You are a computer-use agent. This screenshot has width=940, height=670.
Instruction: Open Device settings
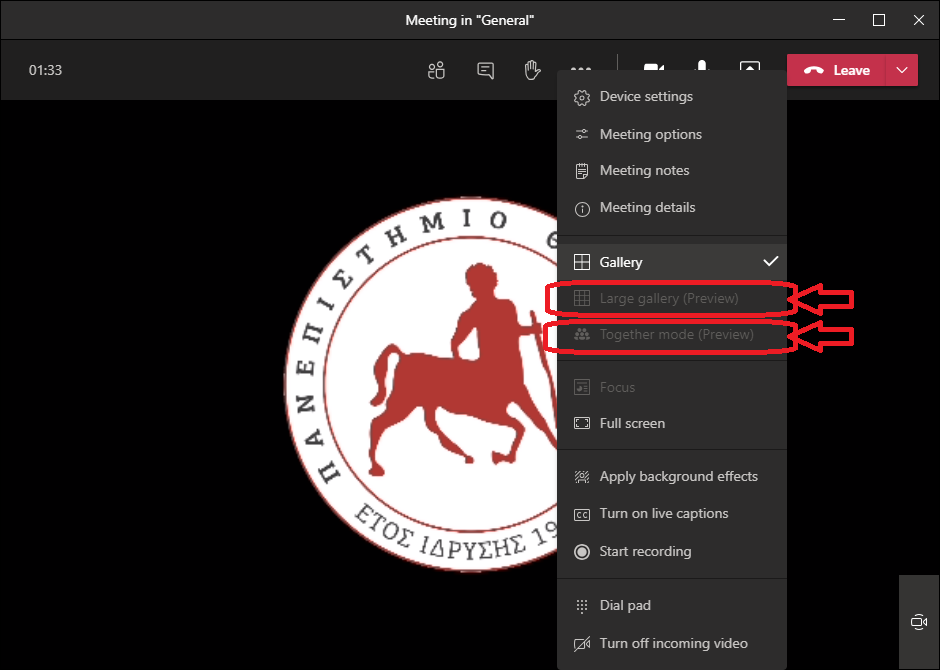point(672,96)
